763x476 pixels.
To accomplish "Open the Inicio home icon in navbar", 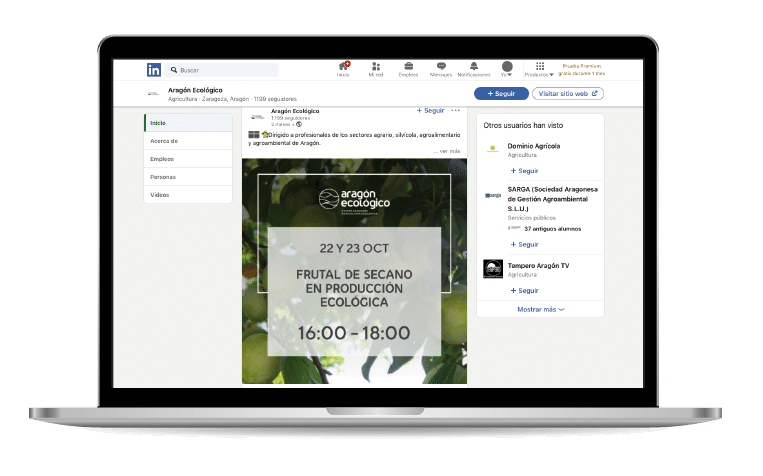I will click(x=343, y=68).
